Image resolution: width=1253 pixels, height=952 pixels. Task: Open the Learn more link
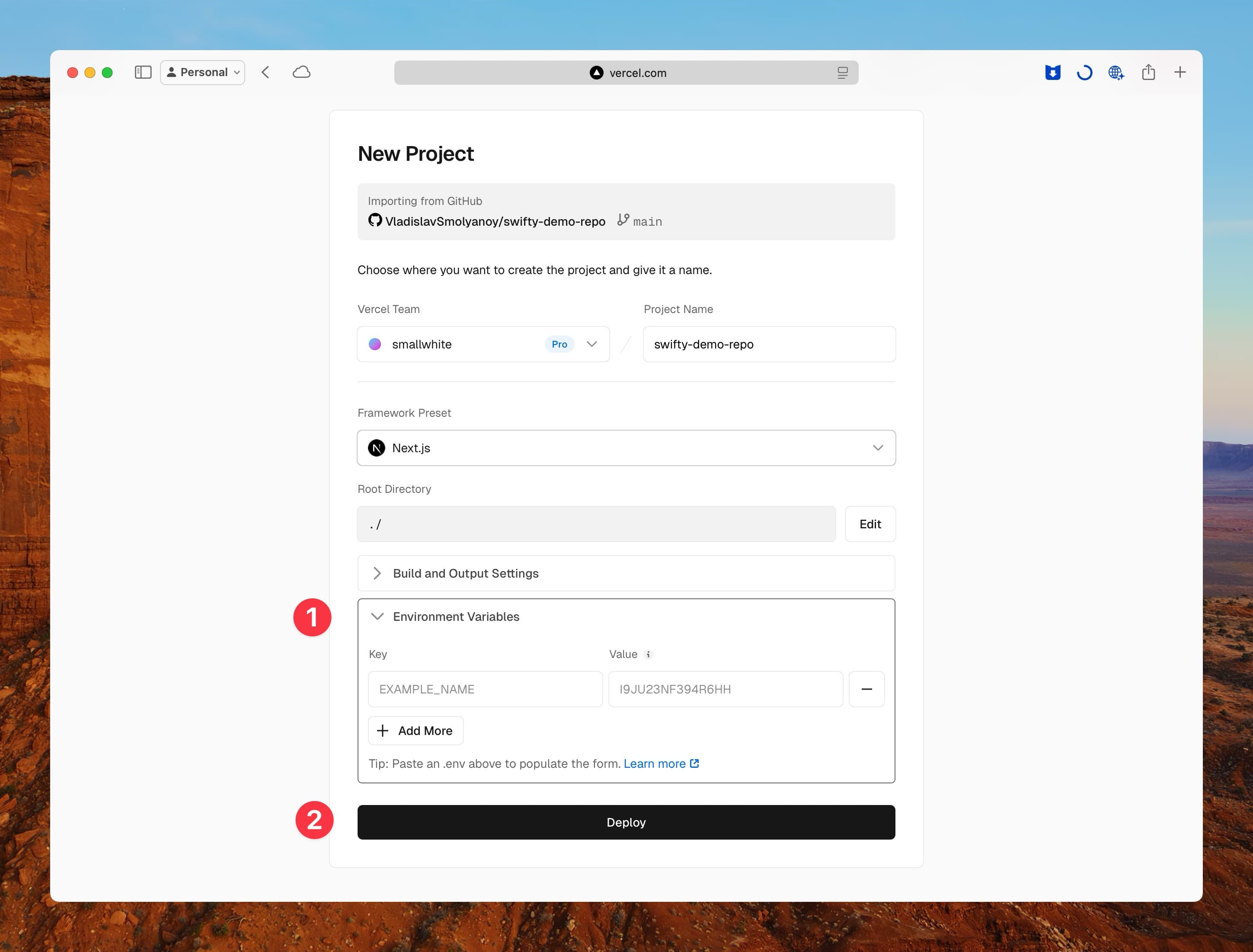[x=661, y=764]
